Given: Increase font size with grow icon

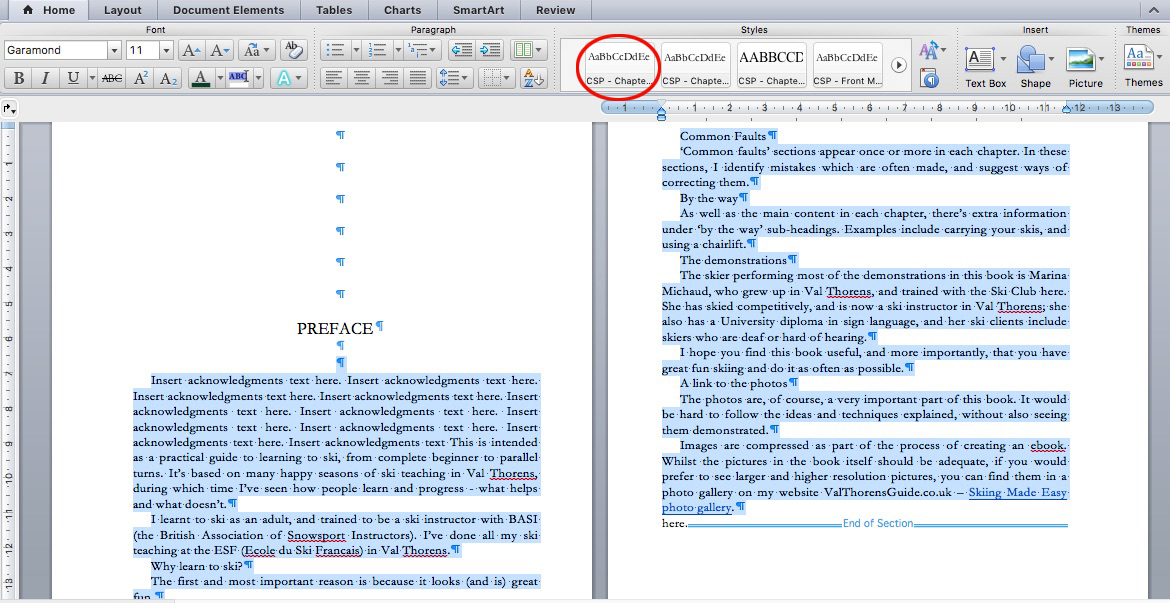Looking at the screenshot, I should pos(191,50).
